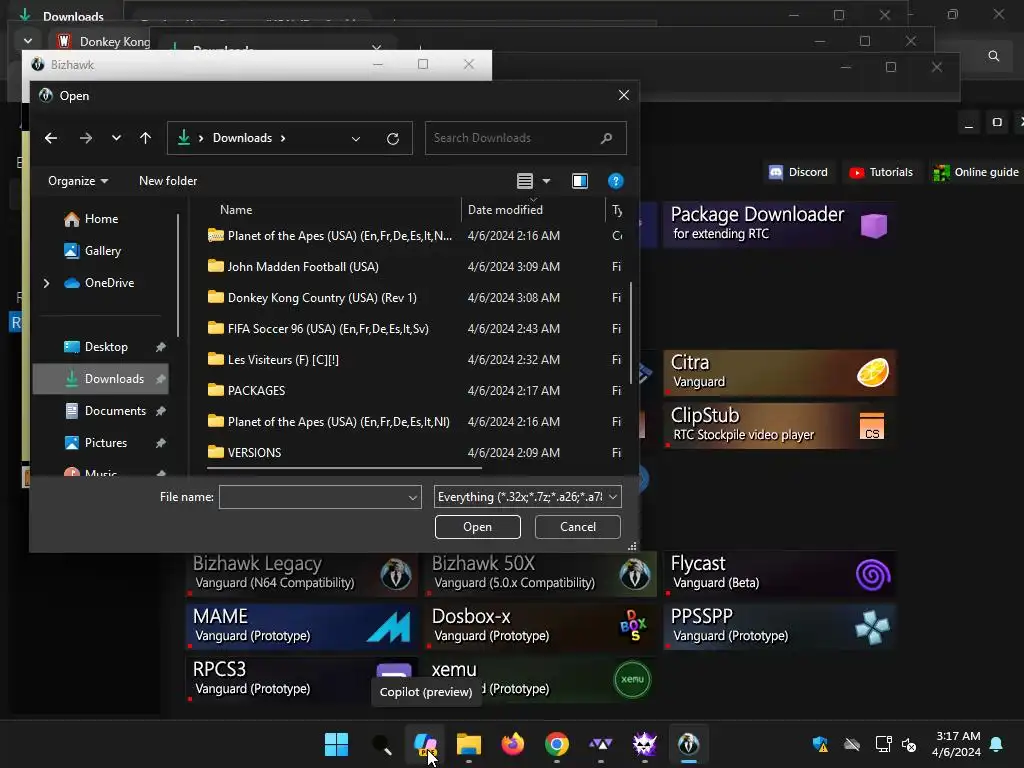Launch Bizhawk 50X Vanguard
1024x768 pixels.
pos(541,574)
